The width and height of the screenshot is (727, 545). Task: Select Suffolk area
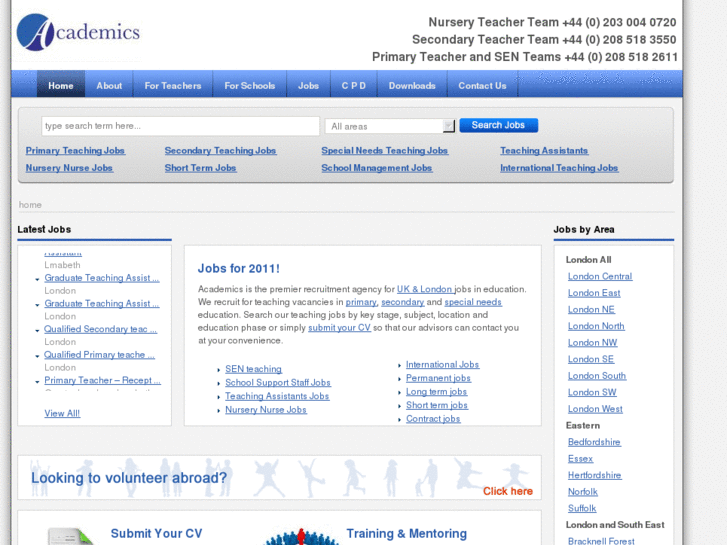[582, 508]
